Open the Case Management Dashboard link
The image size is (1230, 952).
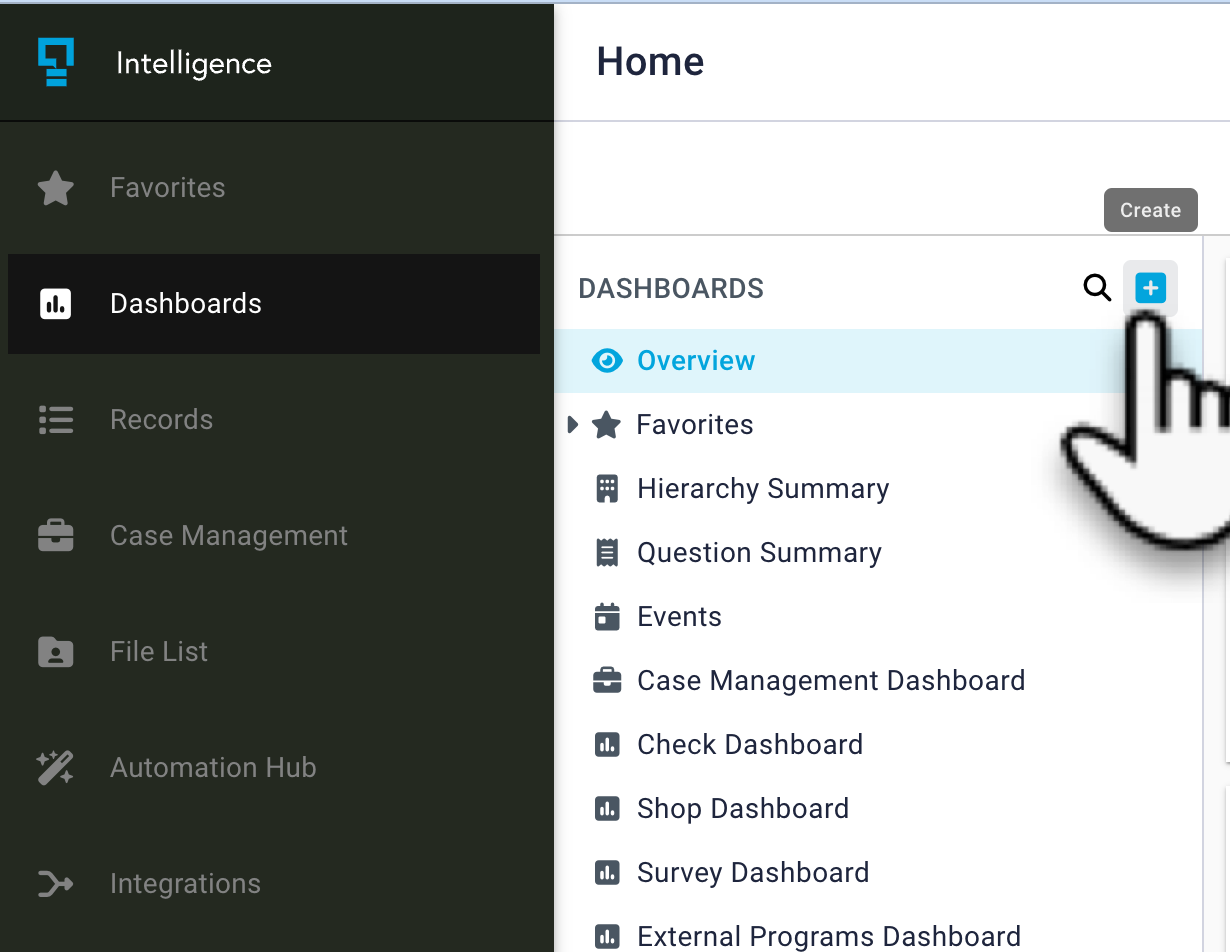coord(830,681)
